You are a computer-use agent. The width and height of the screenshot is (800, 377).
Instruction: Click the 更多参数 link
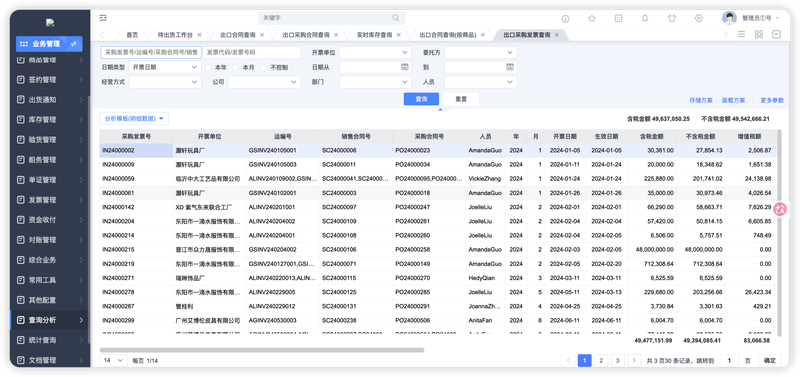coord(772,100)
